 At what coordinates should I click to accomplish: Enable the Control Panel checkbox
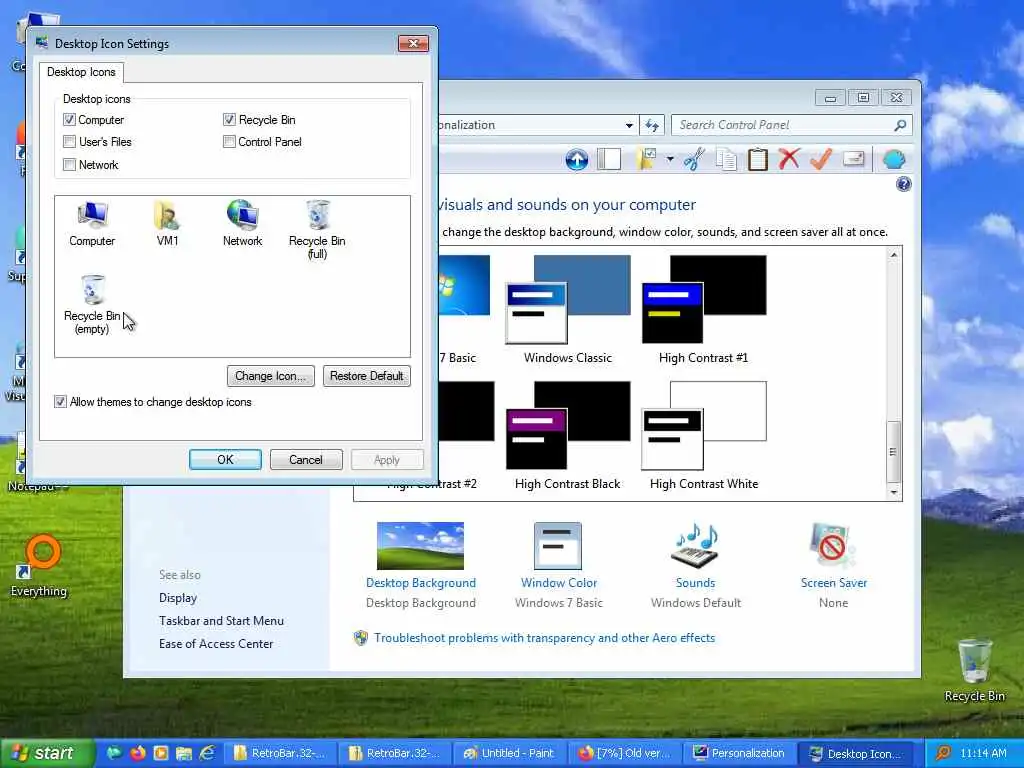(229, 142)
